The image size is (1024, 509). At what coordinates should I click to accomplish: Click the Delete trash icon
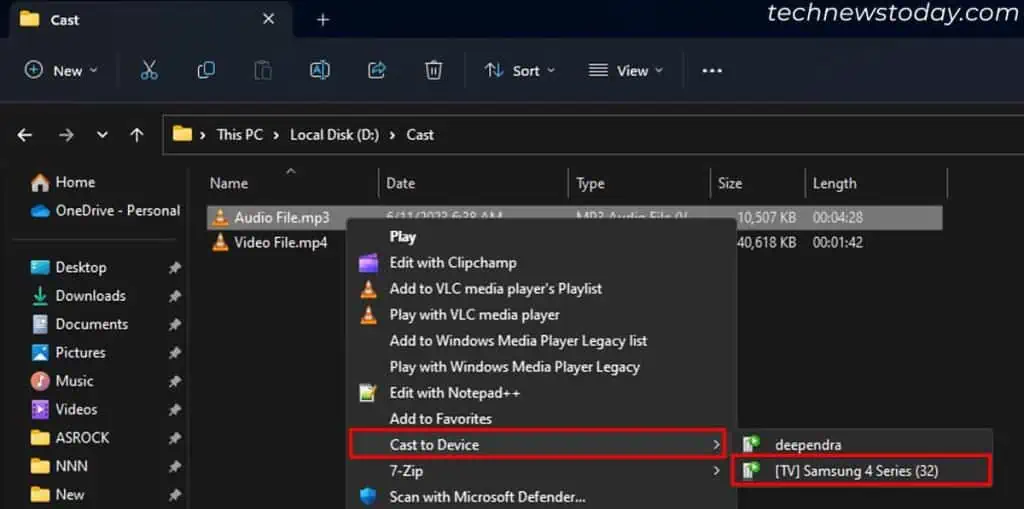click(x=433, y=70)
